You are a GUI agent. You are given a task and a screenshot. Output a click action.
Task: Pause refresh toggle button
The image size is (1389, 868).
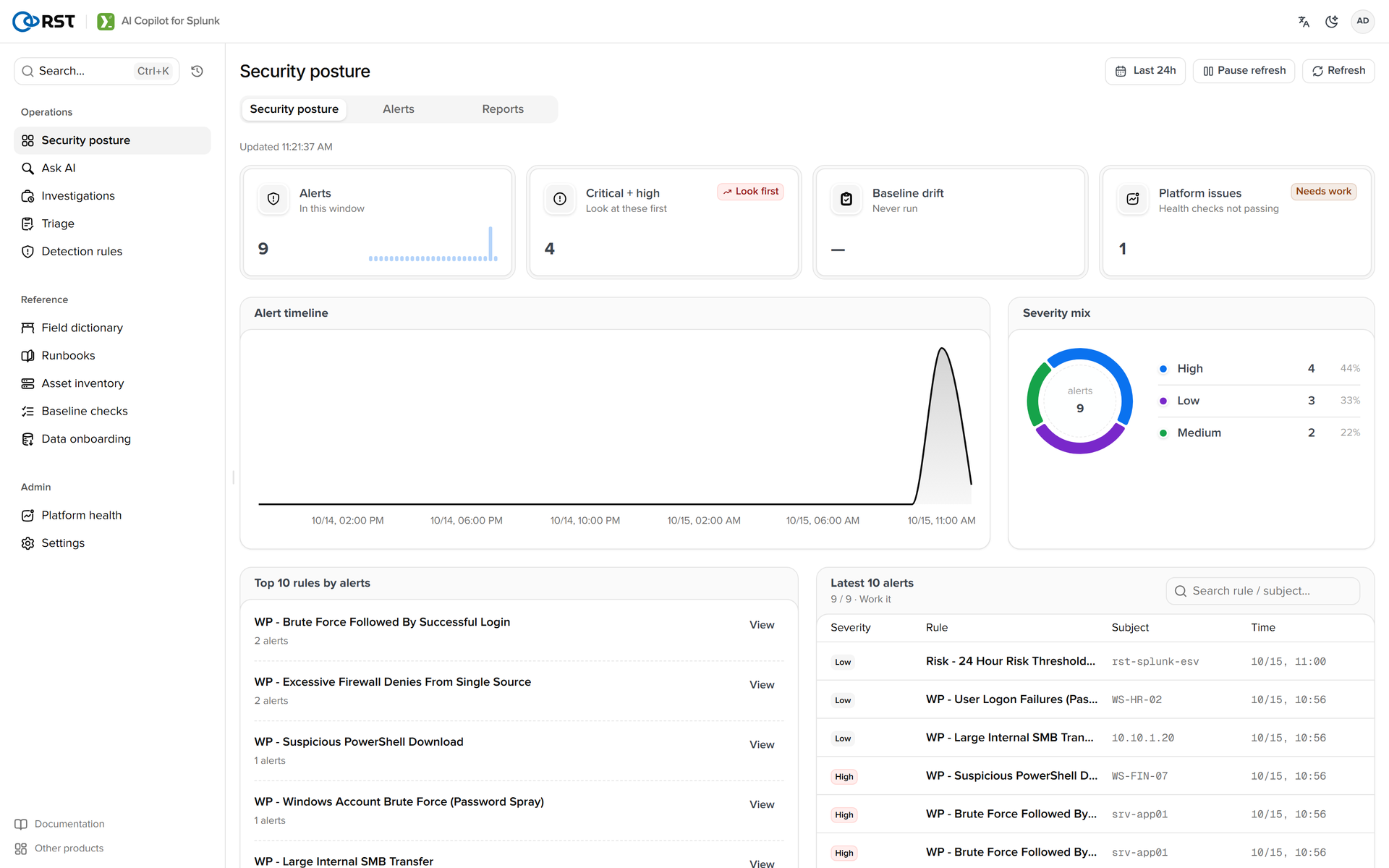(x=1244, y=71)
